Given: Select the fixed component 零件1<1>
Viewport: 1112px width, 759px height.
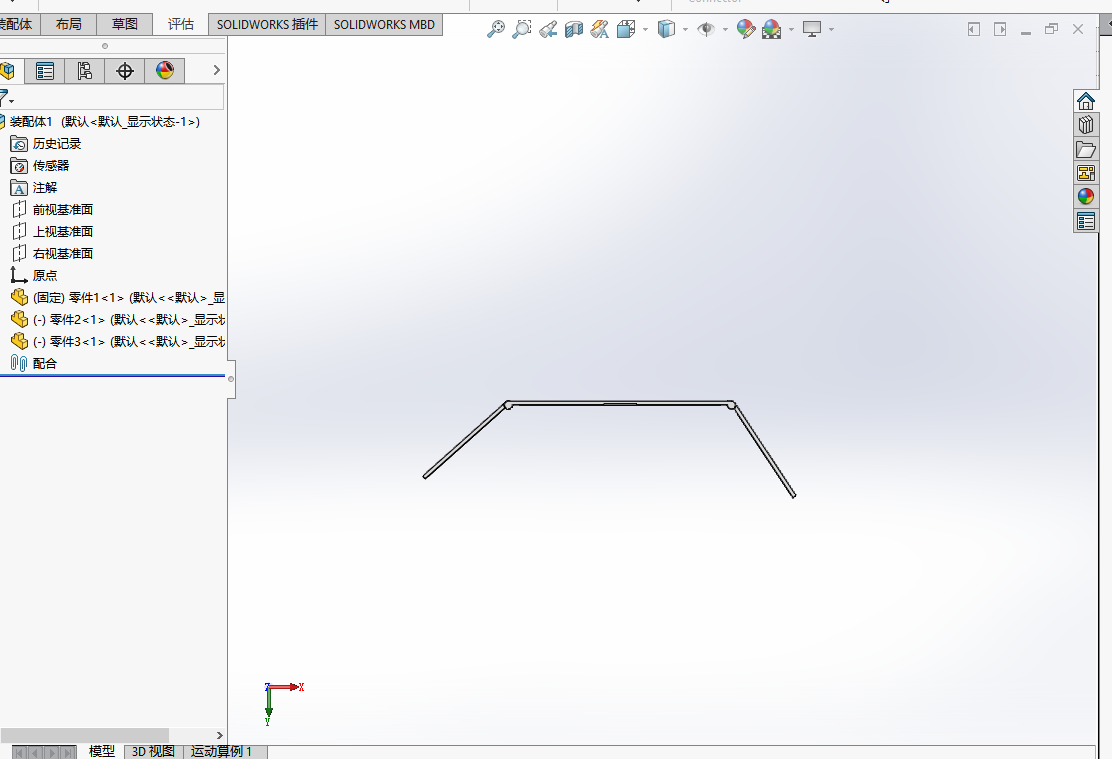Looking at the screenshot, I should point(118,298).
